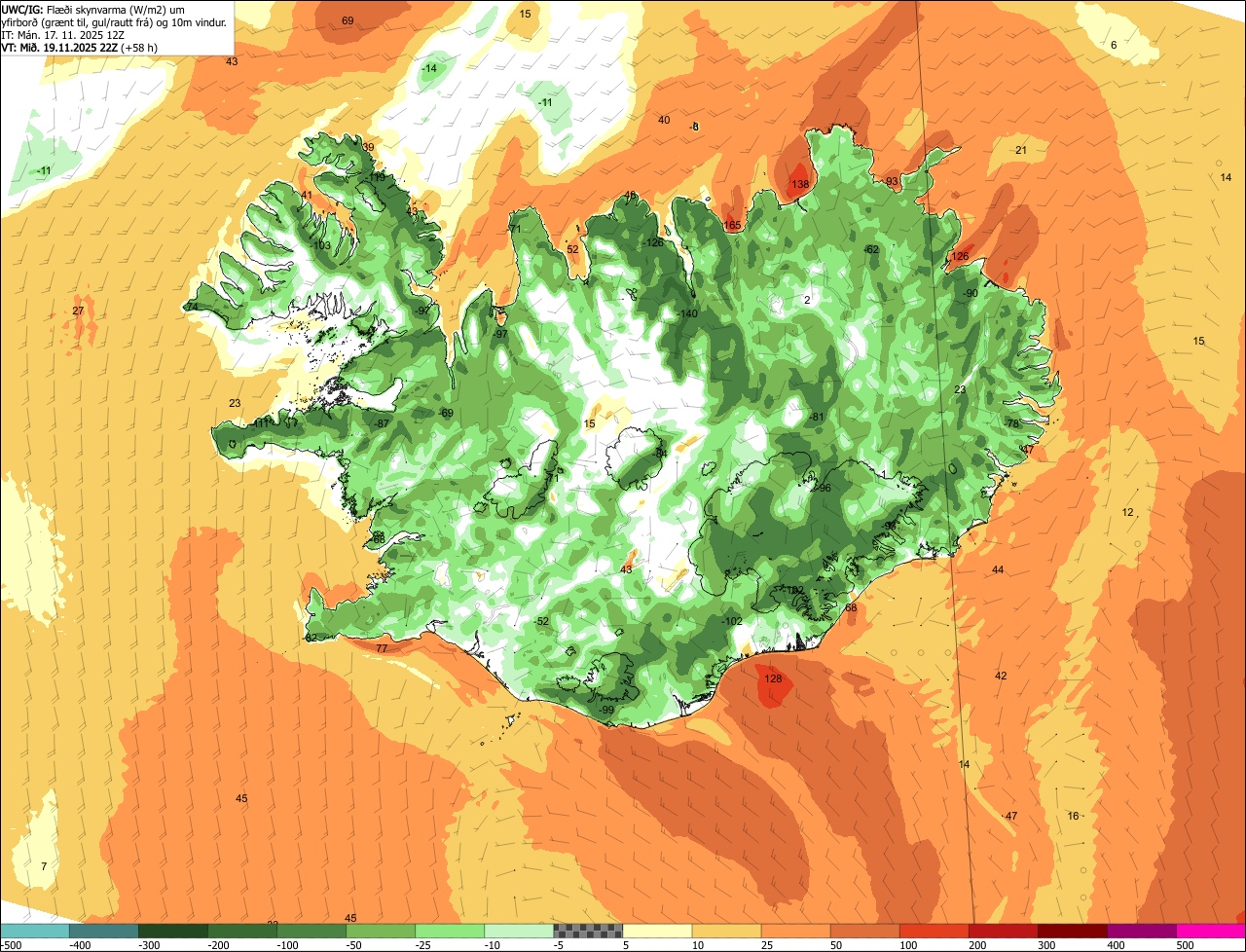Select the purple legend swatch between 400 and 500
The image size is (1246, 952).
click(x=1141, y=931)
